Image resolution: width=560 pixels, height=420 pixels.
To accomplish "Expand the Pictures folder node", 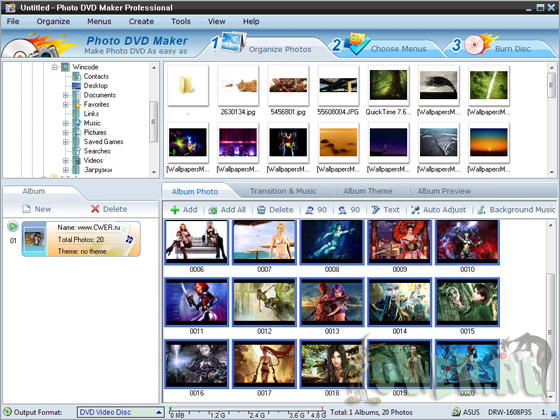I will click(x=65, y=132).
